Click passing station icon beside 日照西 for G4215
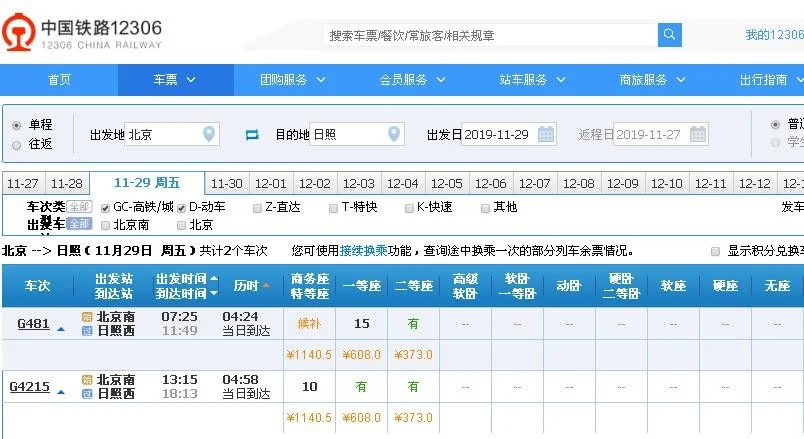Image resolution: width=804 pixels, height=439 pixels. coord(87,394)
